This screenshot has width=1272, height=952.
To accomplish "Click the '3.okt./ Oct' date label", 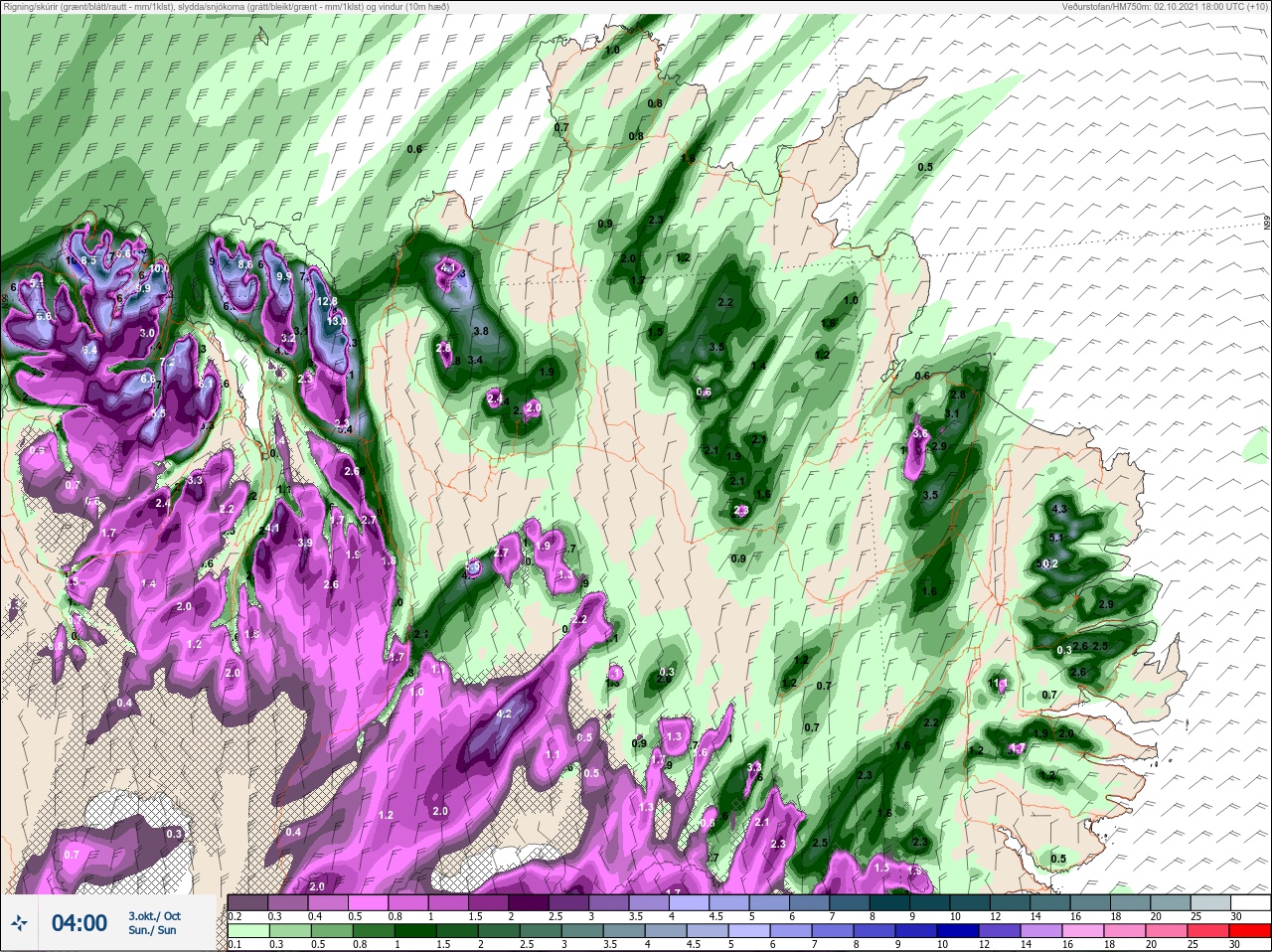I will (154, 916).
